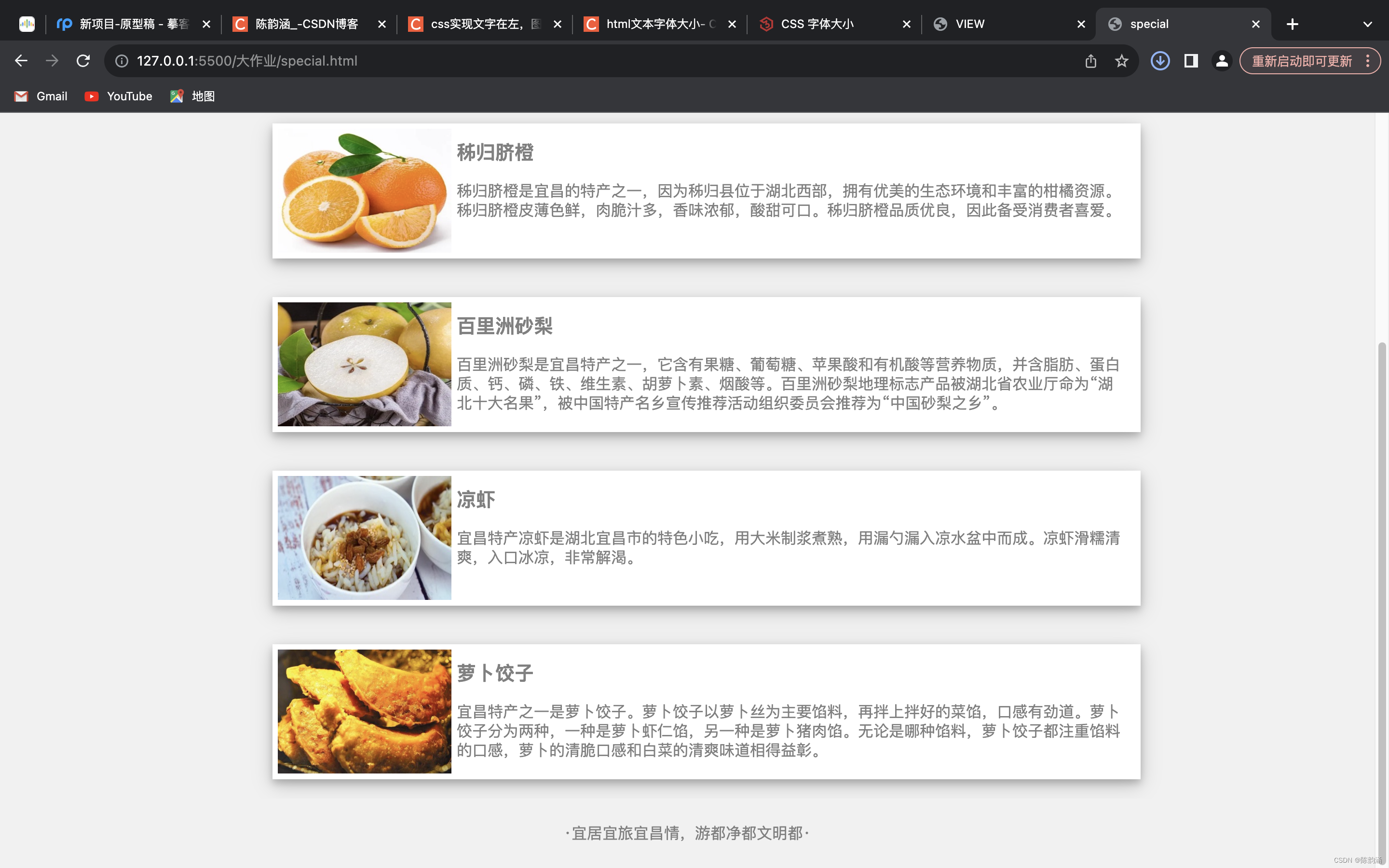Viewport: 1389px width, 868px height.
Task: Click the 重新启动即可更新 button
Action: tap(1301, 61)
